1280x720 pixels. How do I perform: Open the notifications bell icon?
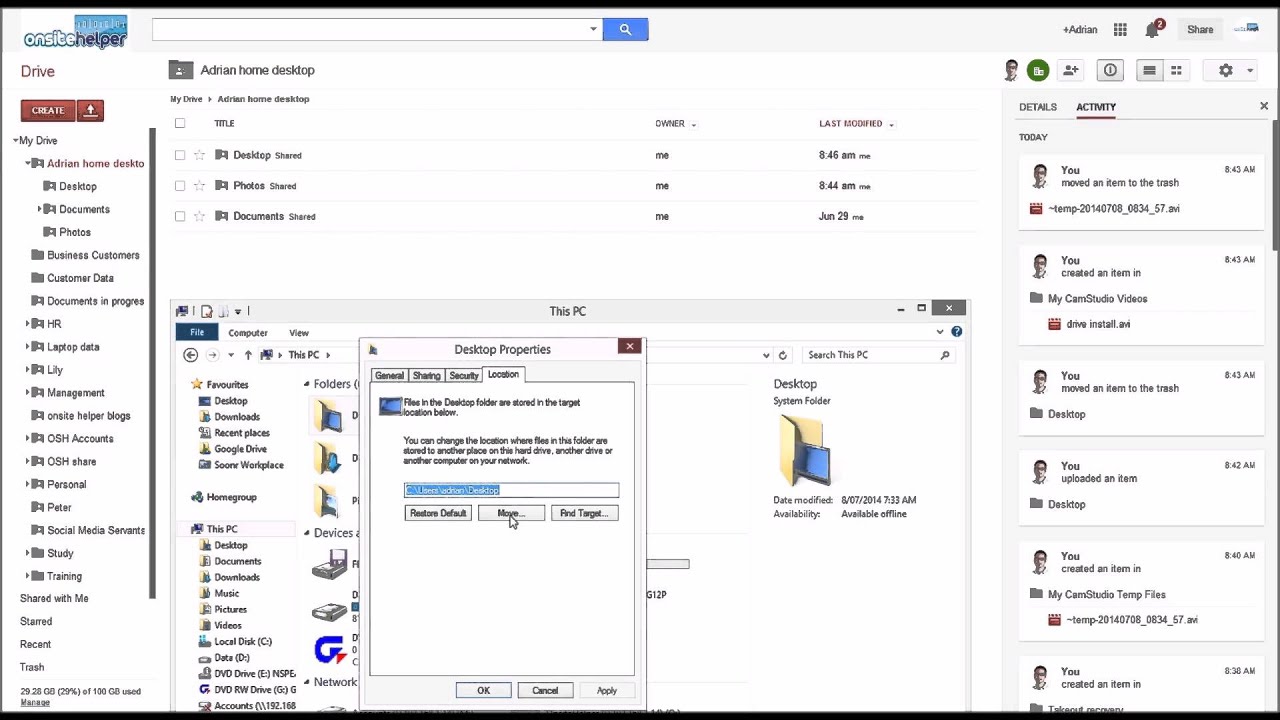(1152, 30)
